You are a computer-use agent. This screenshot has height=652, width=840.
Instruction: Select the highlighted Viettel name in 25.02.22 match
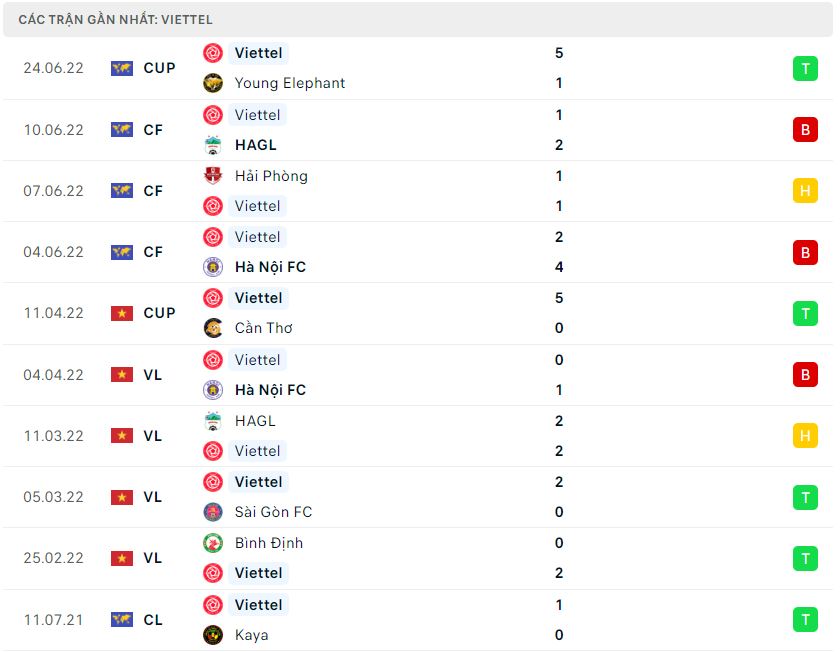[258, 573]
